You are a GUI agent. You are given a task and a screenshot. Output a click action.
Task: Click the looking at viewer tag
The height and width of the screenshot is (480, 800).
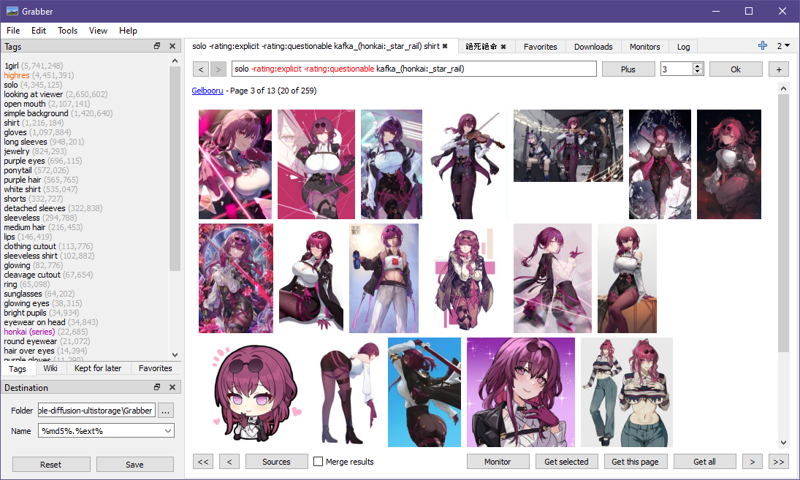tap(33, 94)
